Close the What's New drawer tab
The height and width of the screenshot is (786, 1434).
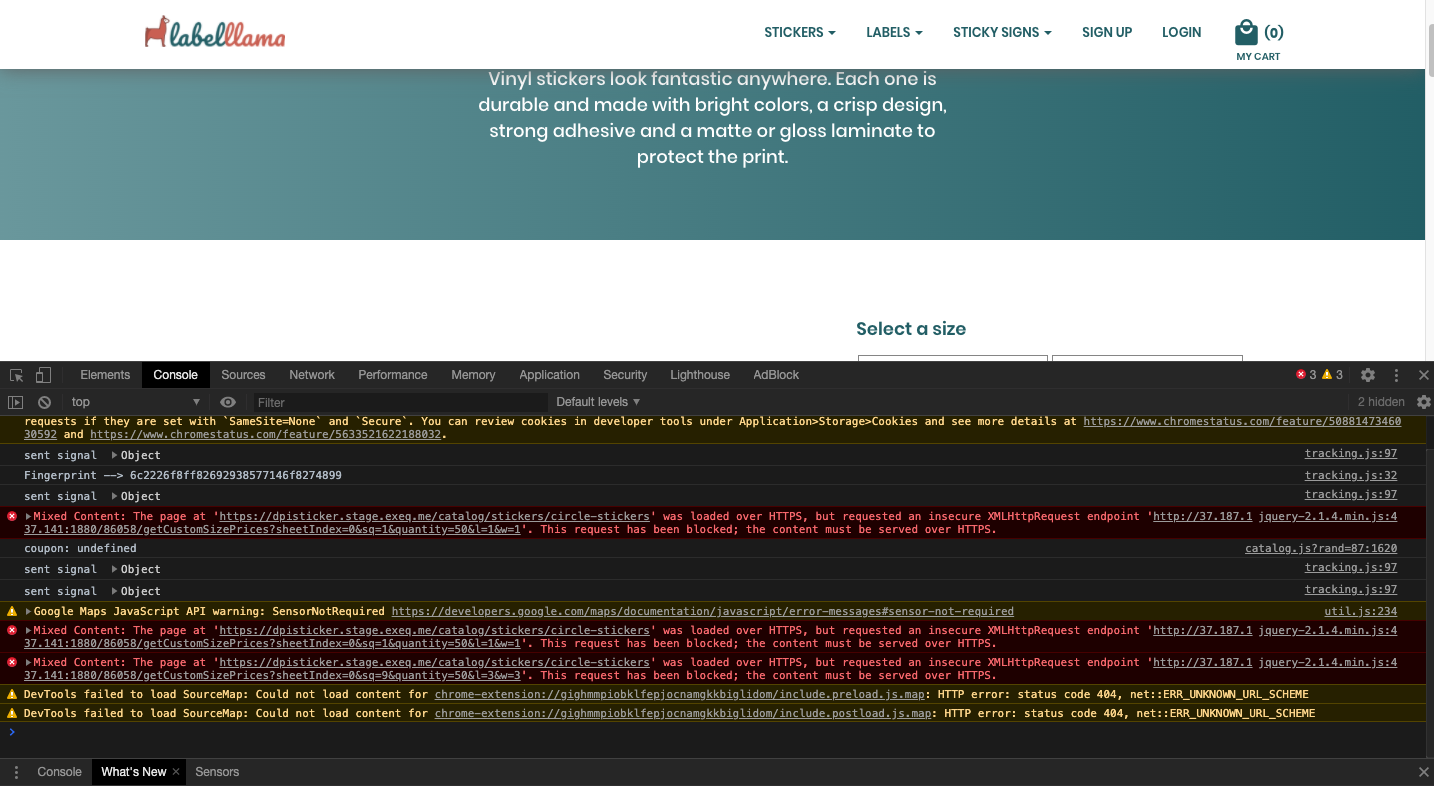point(176,772)
